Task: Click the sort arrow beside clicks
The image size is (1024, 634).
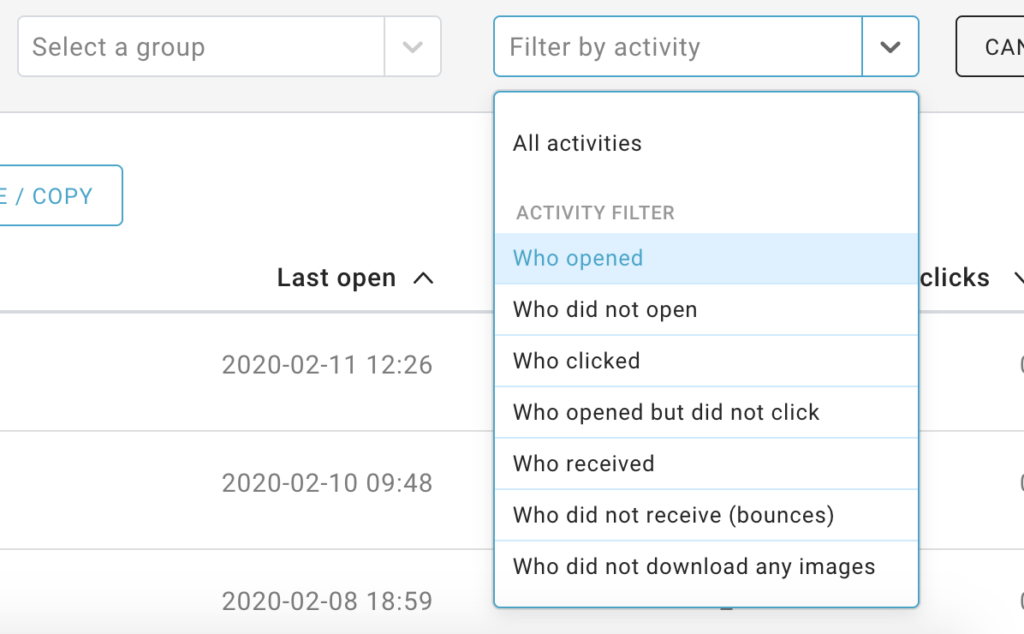Action: point(1017,278)
